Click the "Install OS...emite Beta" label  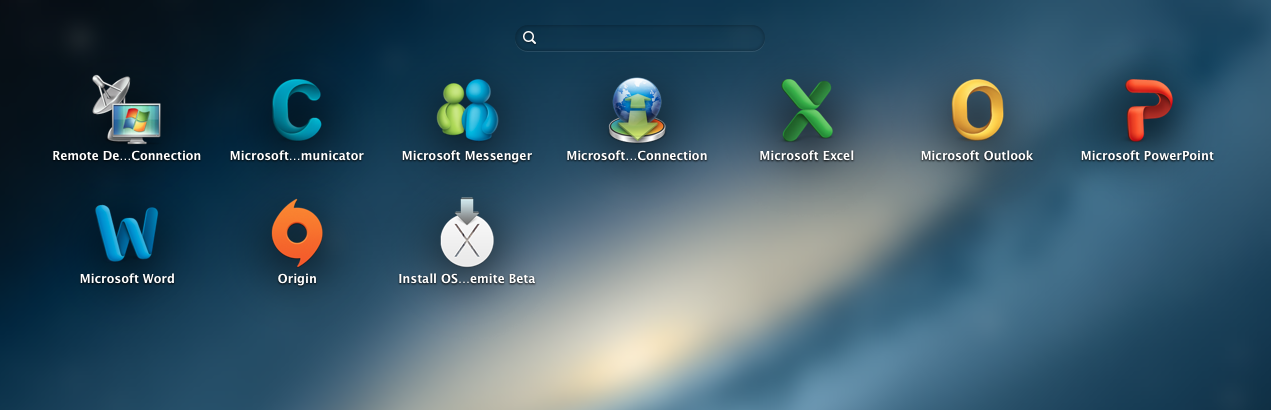tap(467, 279)
